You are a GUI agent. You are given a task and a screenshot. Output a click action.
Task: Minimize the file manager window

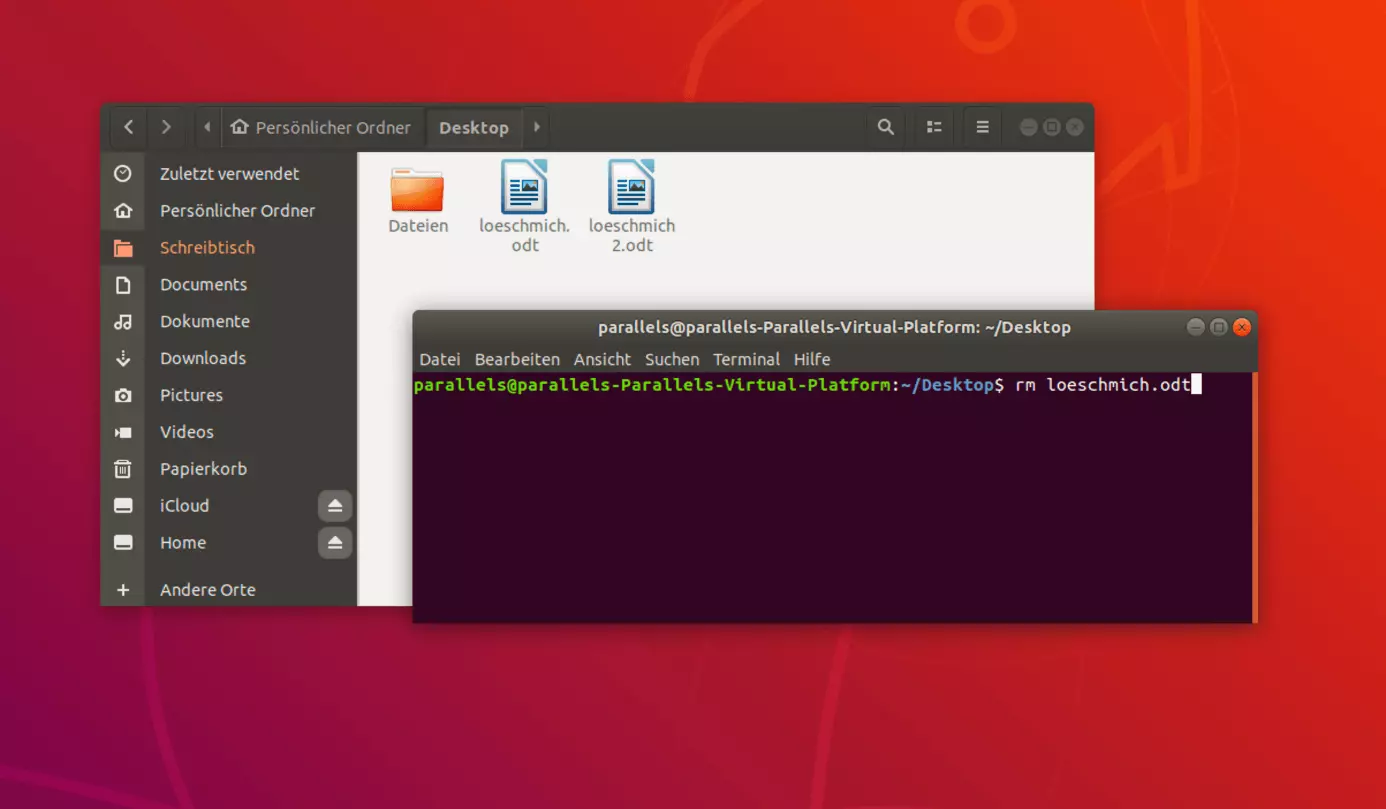click(x=1028, y=127)
